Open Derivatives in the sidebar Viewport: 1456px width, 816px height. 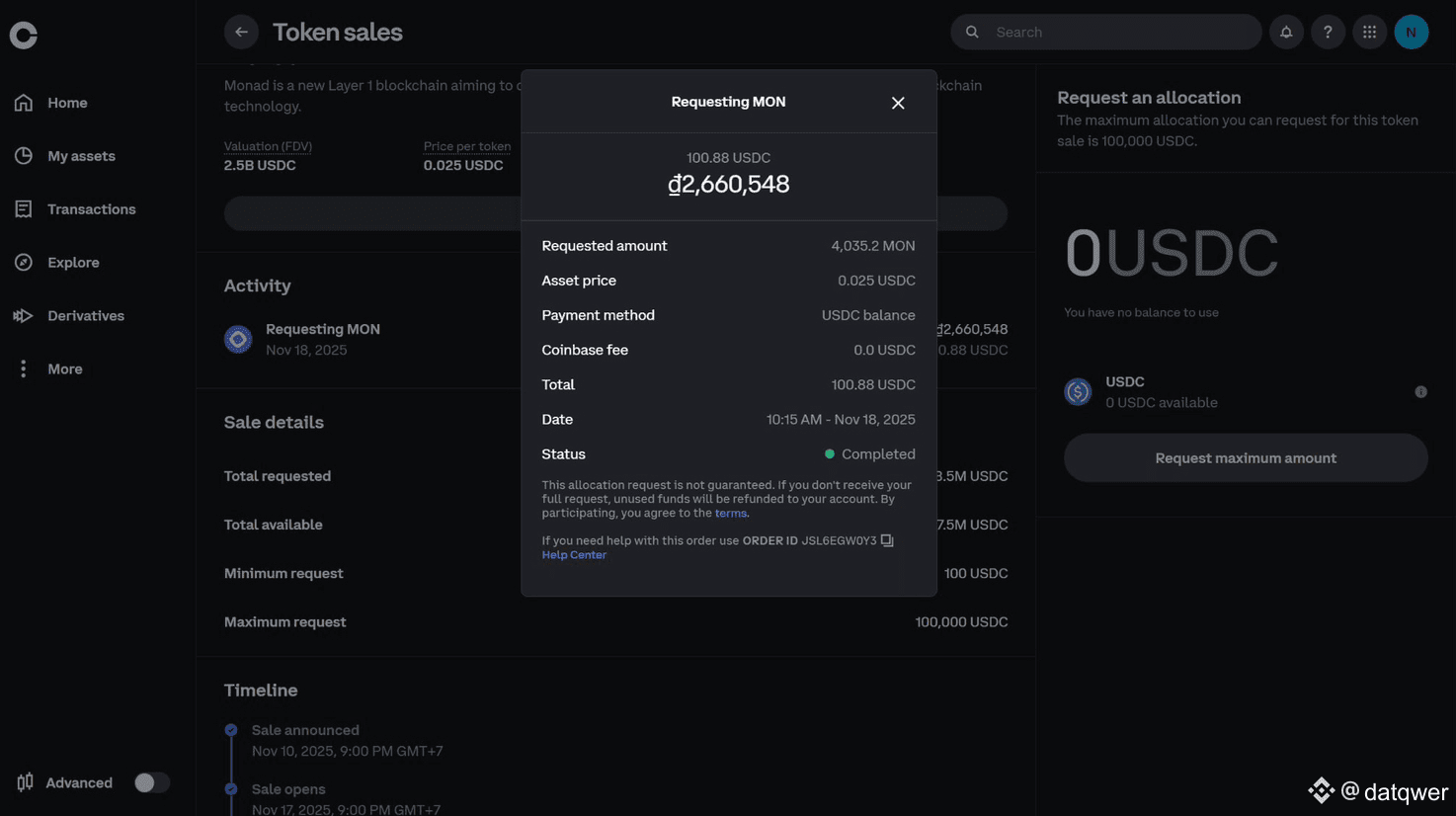click(x=85, y=316)
